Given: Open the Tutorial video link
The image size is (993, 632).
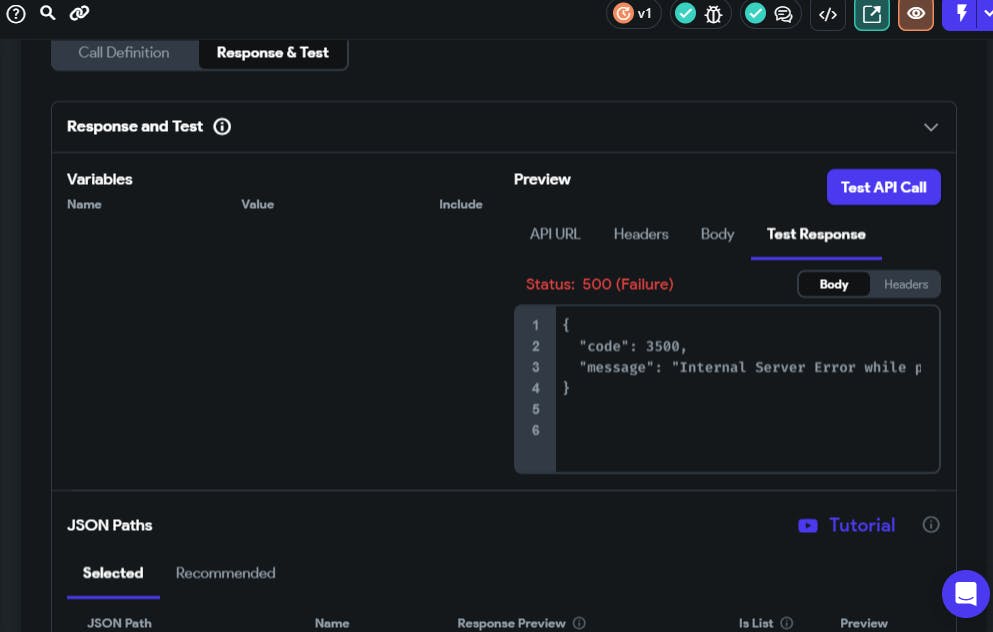Looking at the screenshot, I should tap(846, 525).
